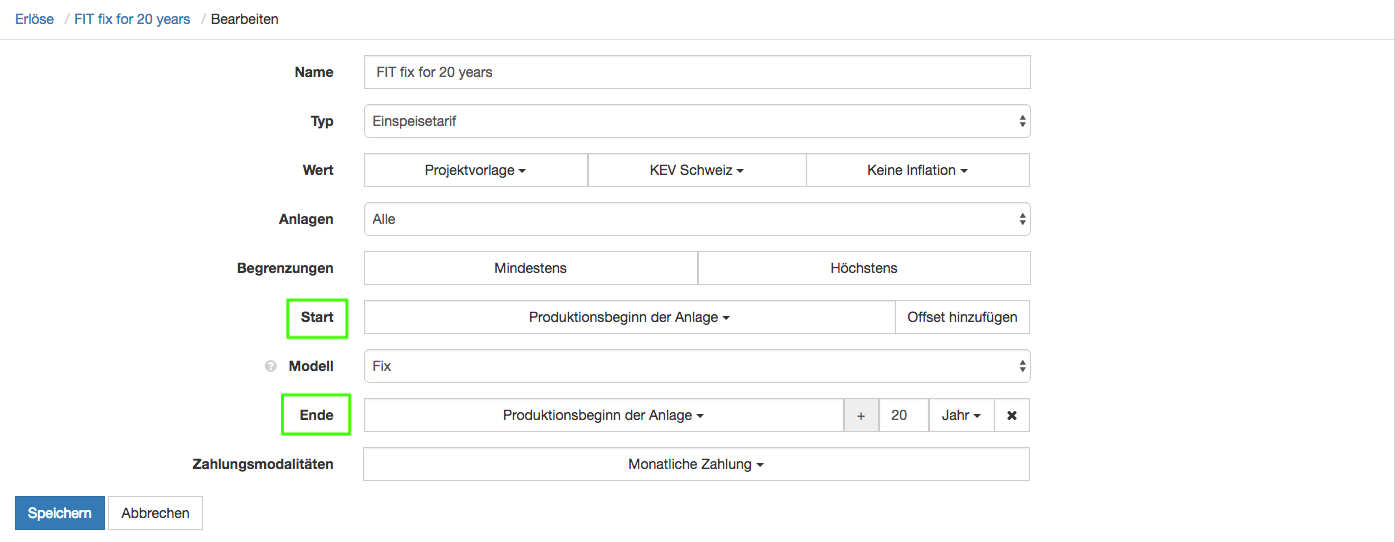Image resolution: width=1395 pixels, height=542 pixels.
Task: Open the KEV Schweiz dropdown
Action: click(x=696, y=170)
